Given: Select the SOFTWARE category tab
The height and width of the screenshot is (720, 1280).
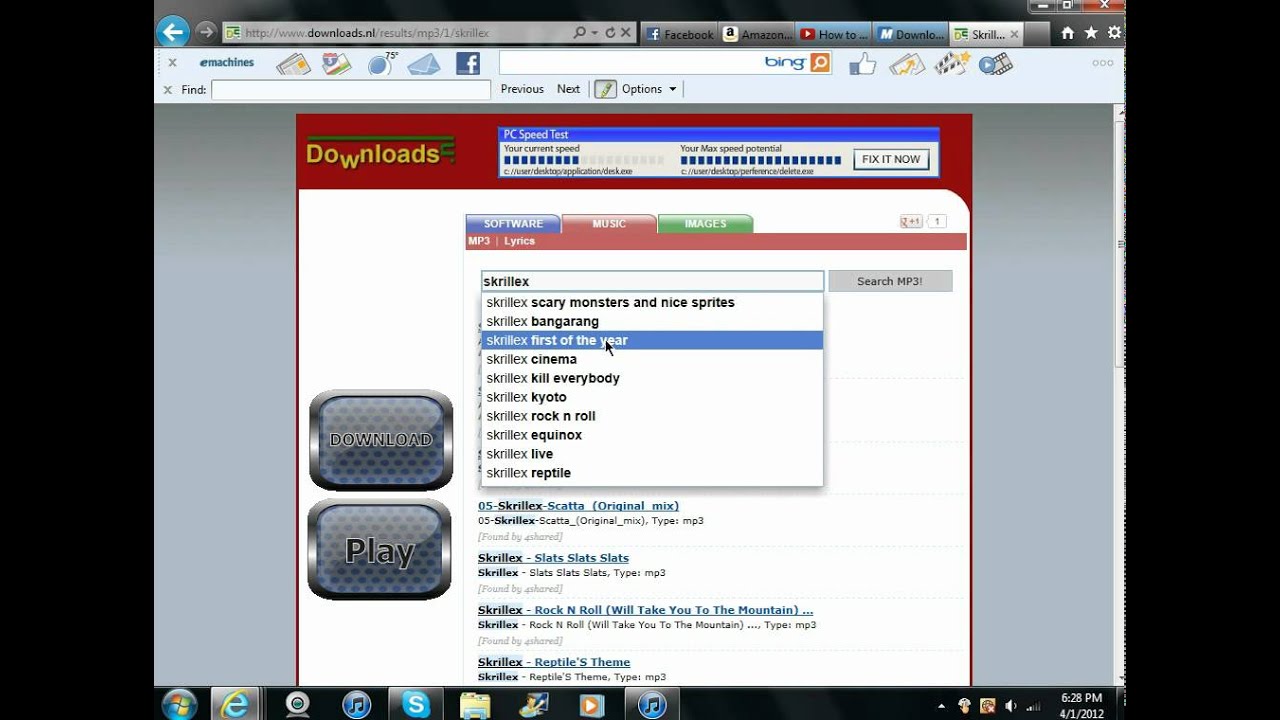Looking at the screenshot, I should click(x=513, y=224).
